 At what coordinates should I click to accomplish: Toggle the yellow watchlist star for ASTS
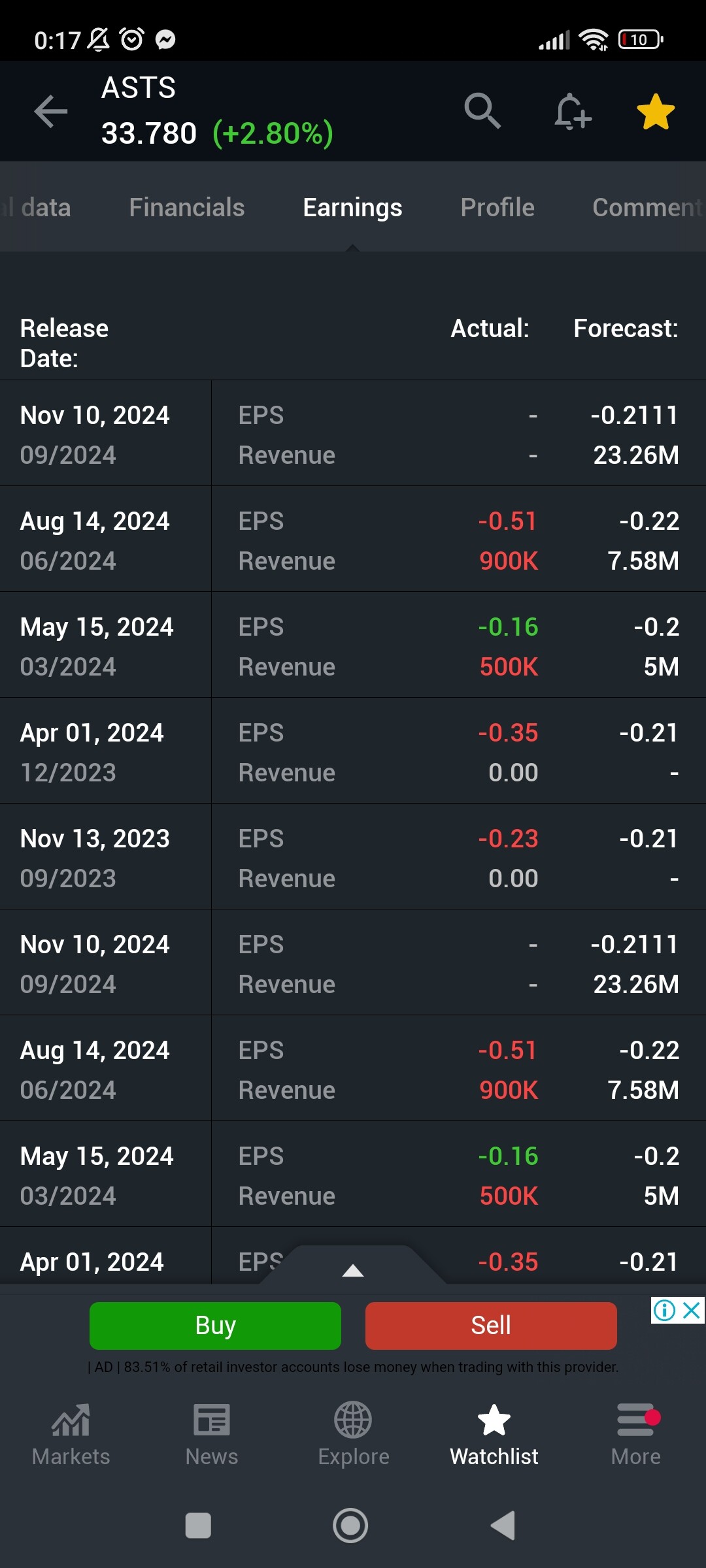pyautogui.click(x=656, y=112)
